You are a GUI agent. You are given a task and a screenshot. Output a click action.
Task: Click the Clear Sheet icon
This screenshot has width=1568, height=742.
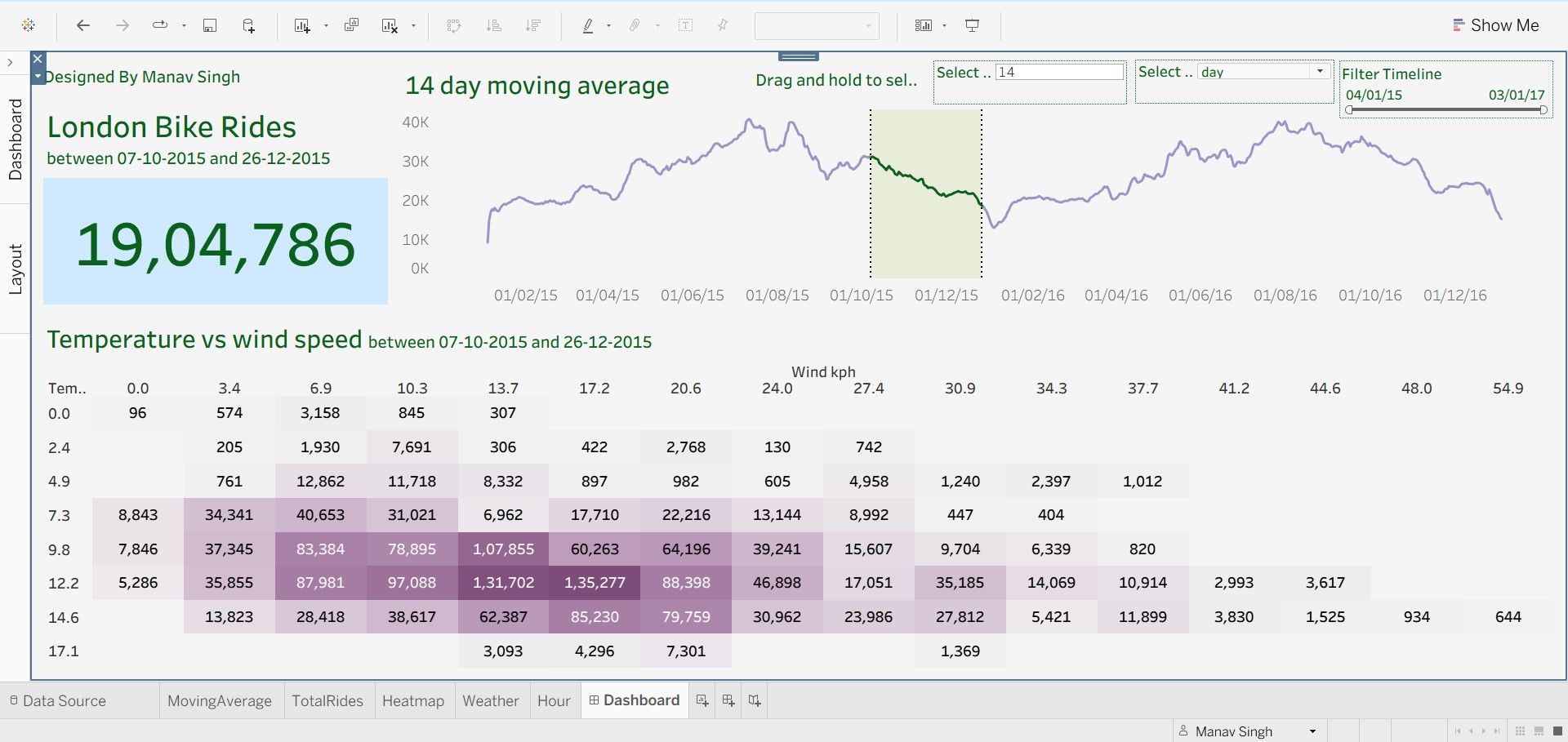[390, 25]
